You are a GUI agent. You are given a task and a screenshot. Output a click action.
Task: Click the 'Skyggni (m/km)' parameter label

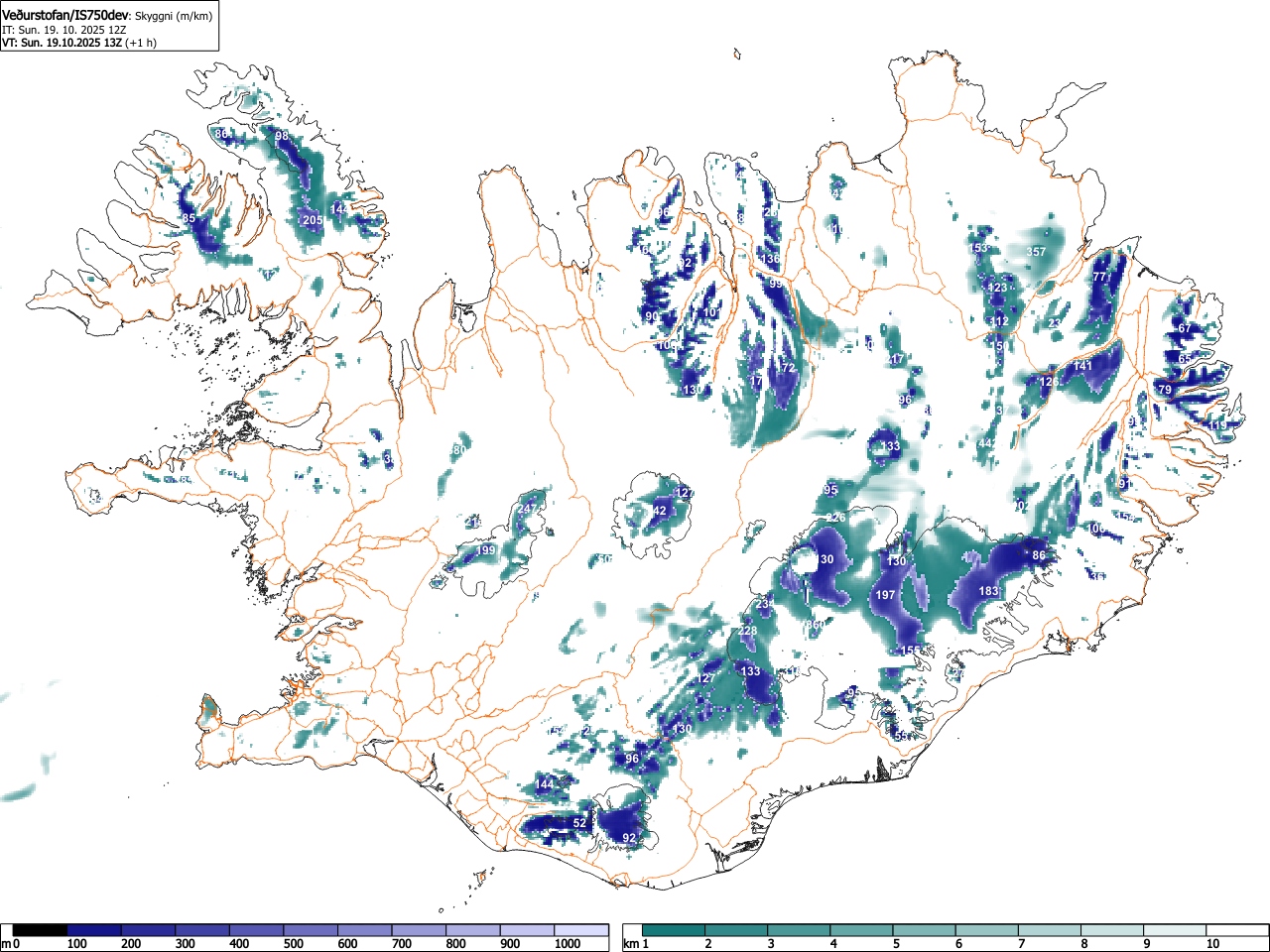pos(174,17)
